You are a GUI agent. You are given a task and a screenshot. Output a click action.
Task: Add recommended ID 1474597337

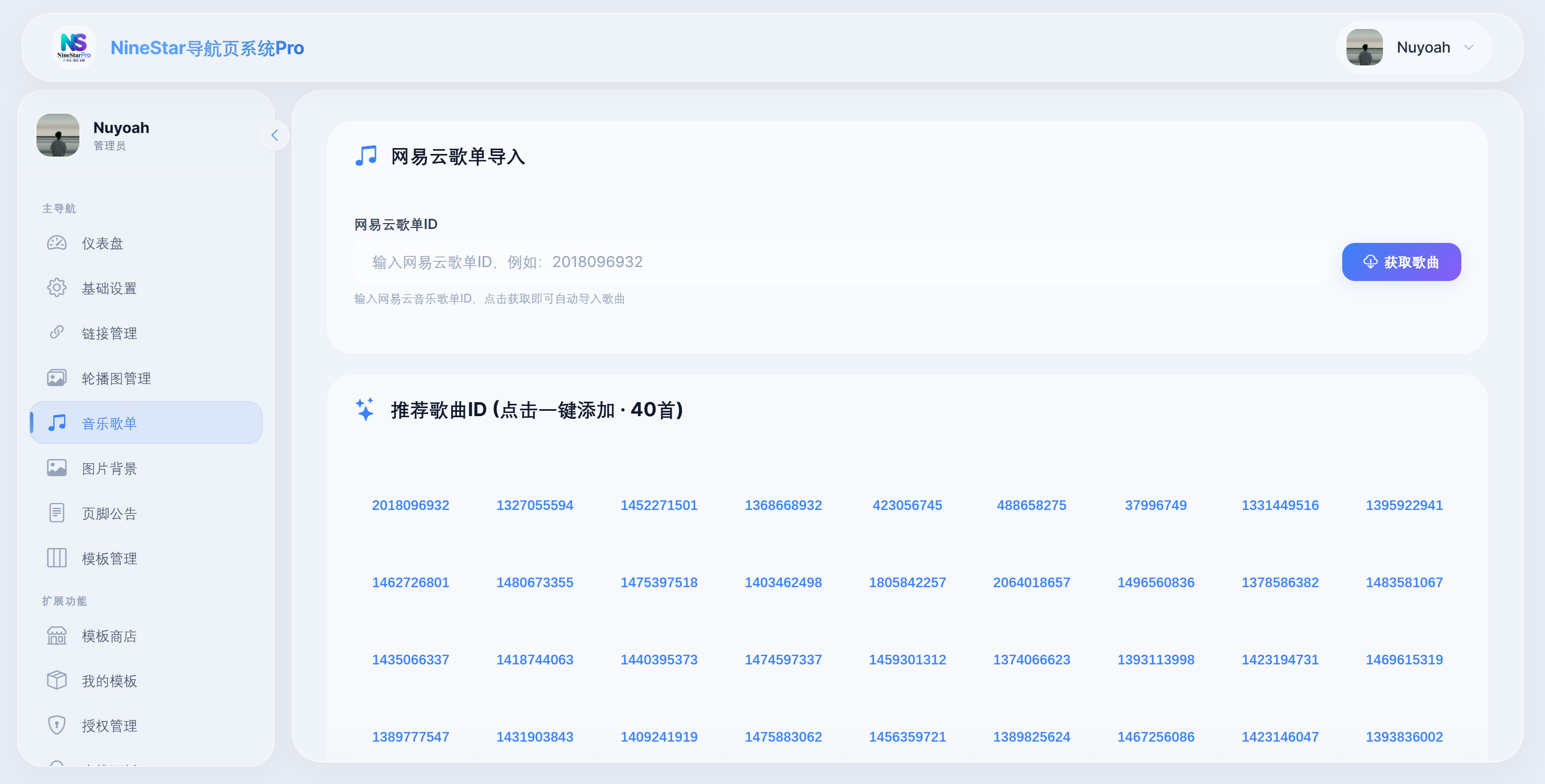[x=783, y=660]
